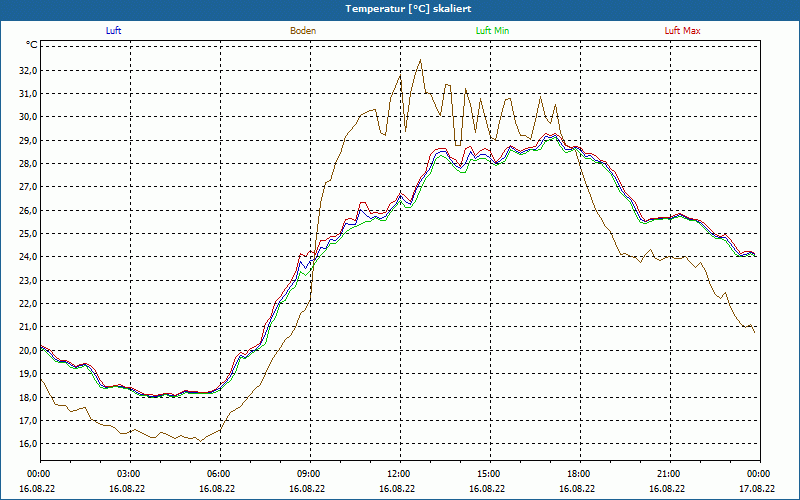Click the 21,0 y-axis value
The width and height of the screenshot is (800, 500).
pyautogui.click(x=28, y=327)
